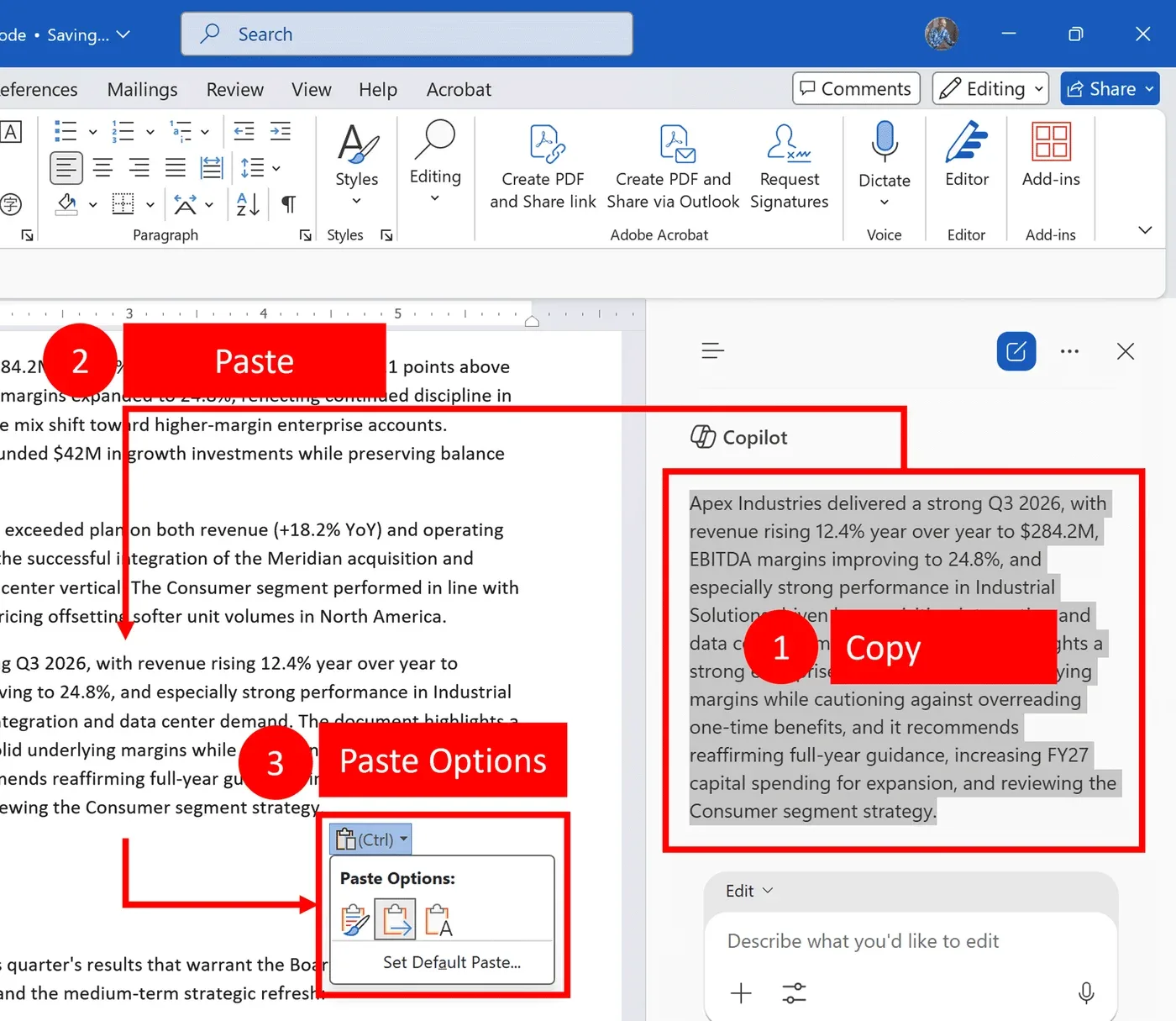Toggle show paragraph marks
This screenshot has height=1021, width=1176.
point(288,203)
